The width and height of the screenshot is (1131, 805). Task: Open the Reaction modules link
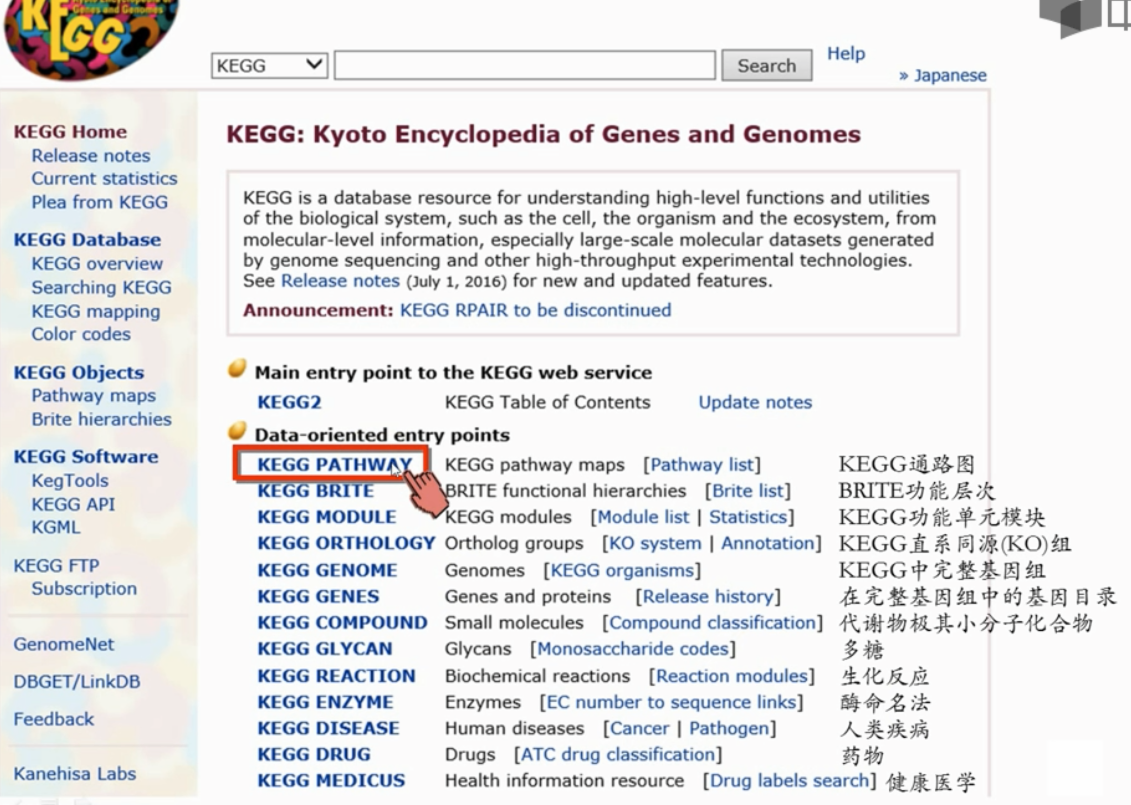731,676
